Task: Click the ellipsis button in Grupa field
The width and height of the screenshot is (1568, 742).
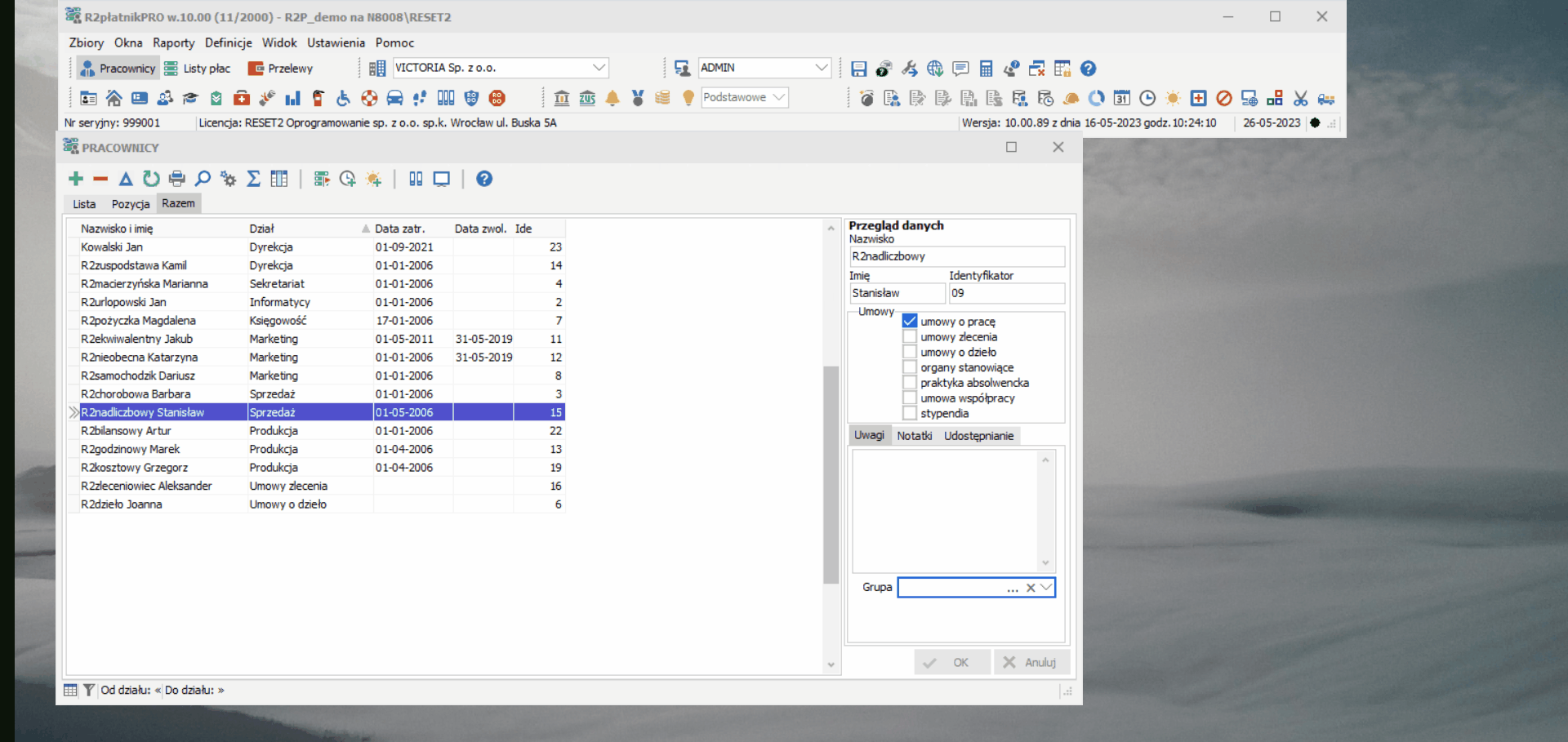Action: click(1013, 588)
